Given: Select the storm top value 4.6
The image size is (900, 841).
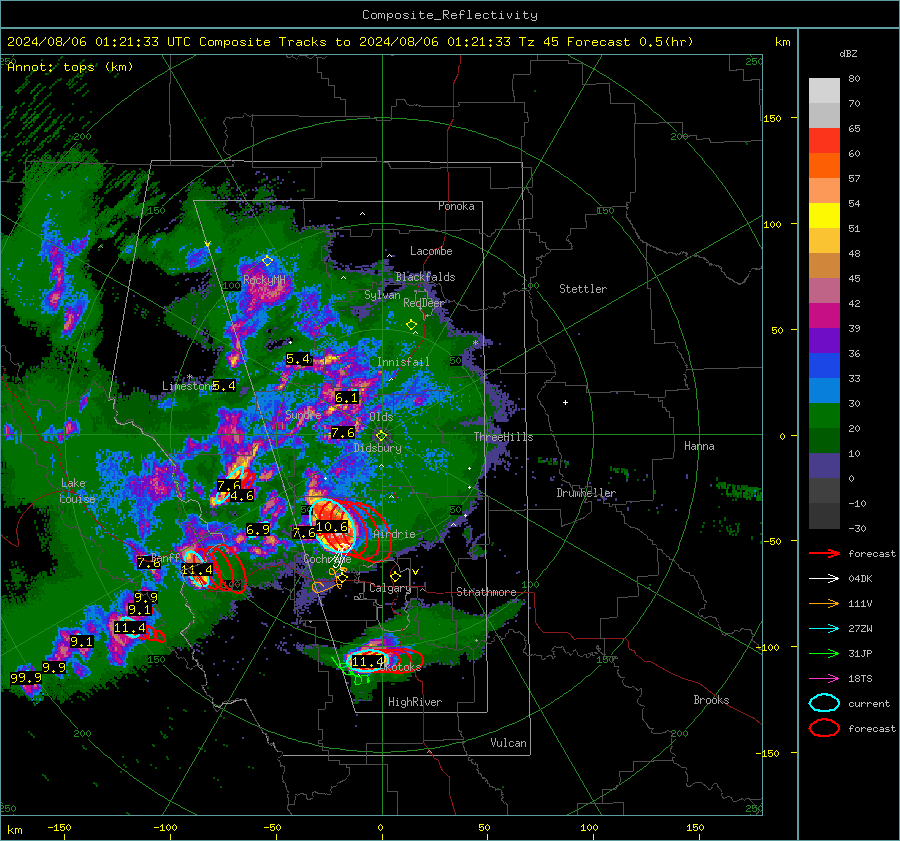Looking at the screenshot, I should coord(242,495).
